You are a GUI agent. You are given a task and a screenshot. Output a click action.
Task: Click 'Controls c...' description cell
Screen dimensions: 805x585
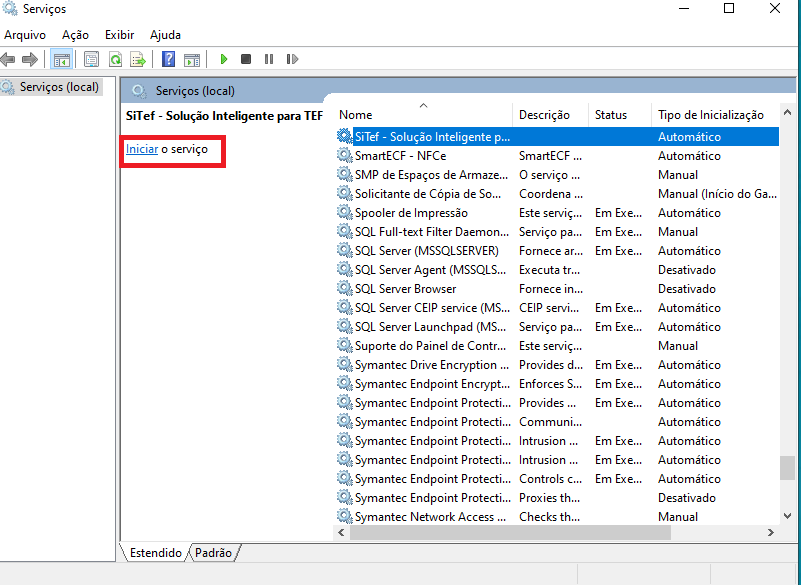[550, 479]
